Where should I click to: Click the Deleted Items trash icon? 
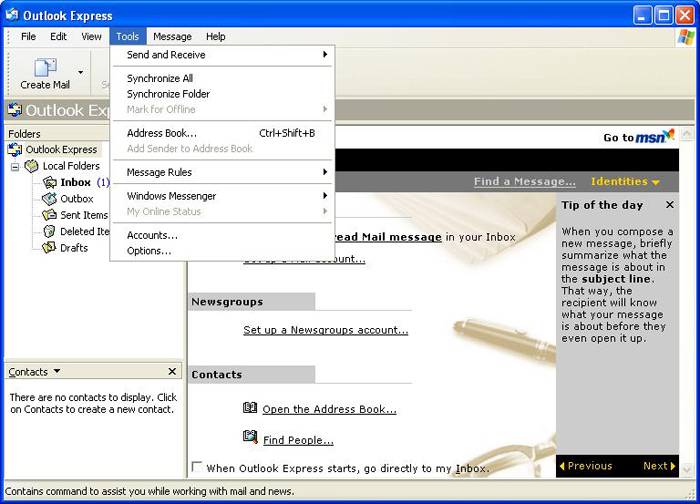pos(49,231)
